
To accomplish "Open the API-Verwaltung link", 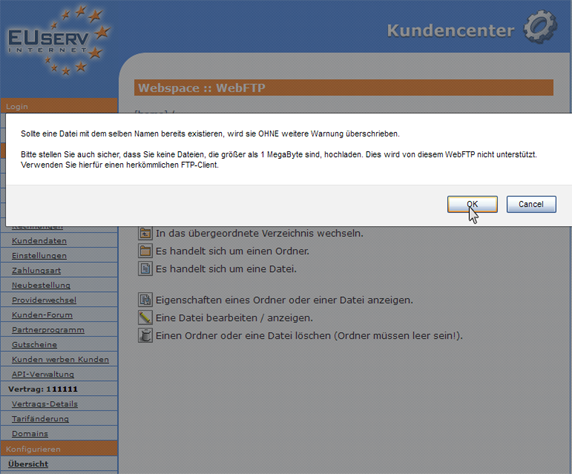I will tap(43, 374).
